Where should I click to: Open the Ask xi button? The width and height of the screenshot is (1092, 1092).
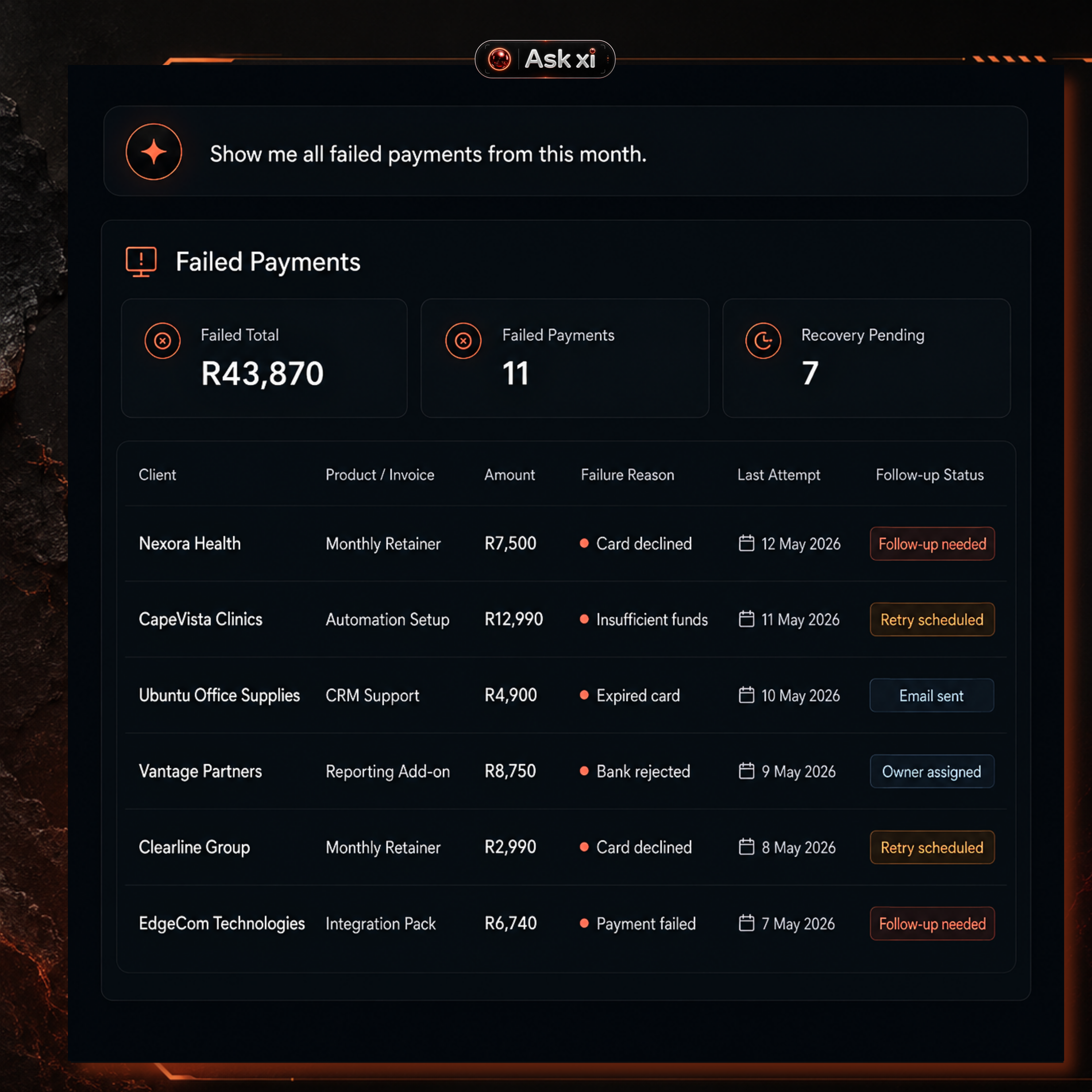[x=545, y=59]
